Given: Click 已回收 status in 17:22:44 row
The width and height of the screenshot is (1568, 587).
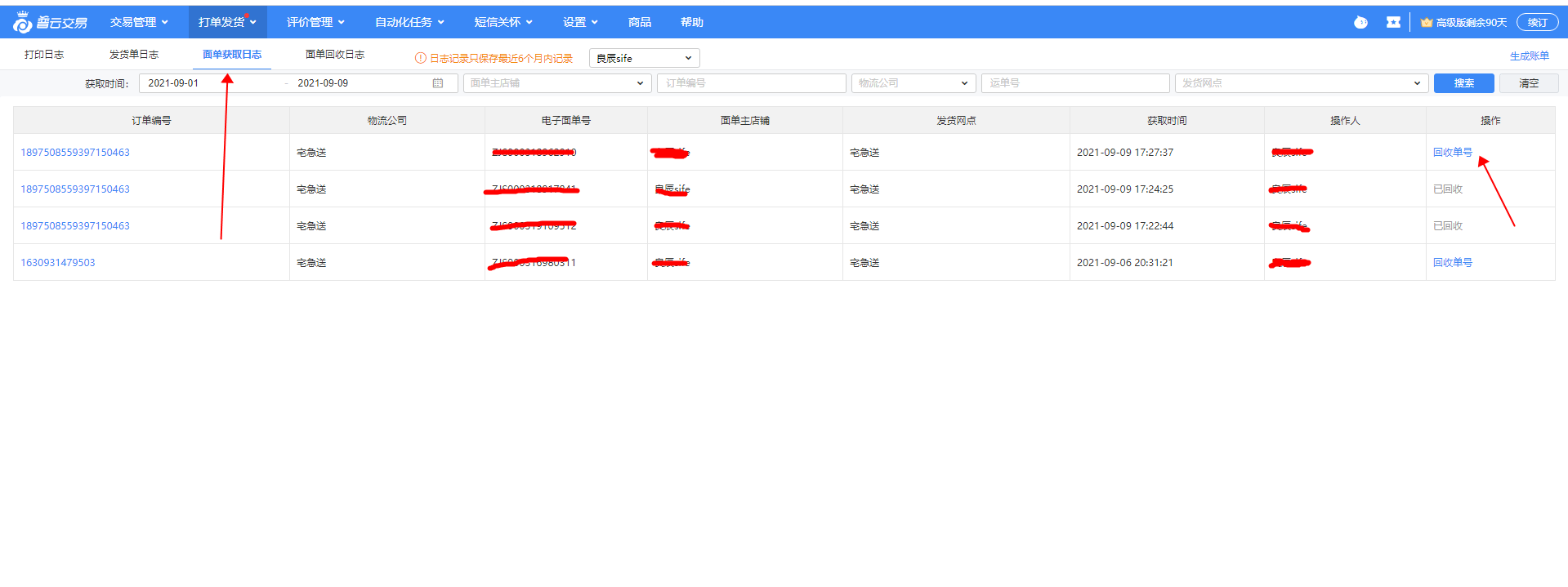Looking at the screenshot, I should coord(1448,226).
